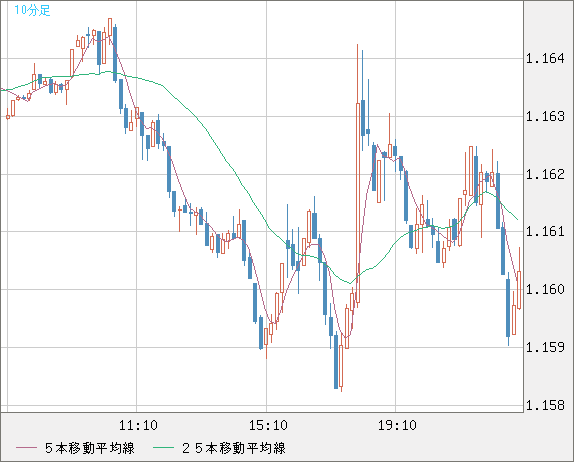Screen dimensions: 574x462
Task: Click the 10分足 timeframe label
Action: 32,10
